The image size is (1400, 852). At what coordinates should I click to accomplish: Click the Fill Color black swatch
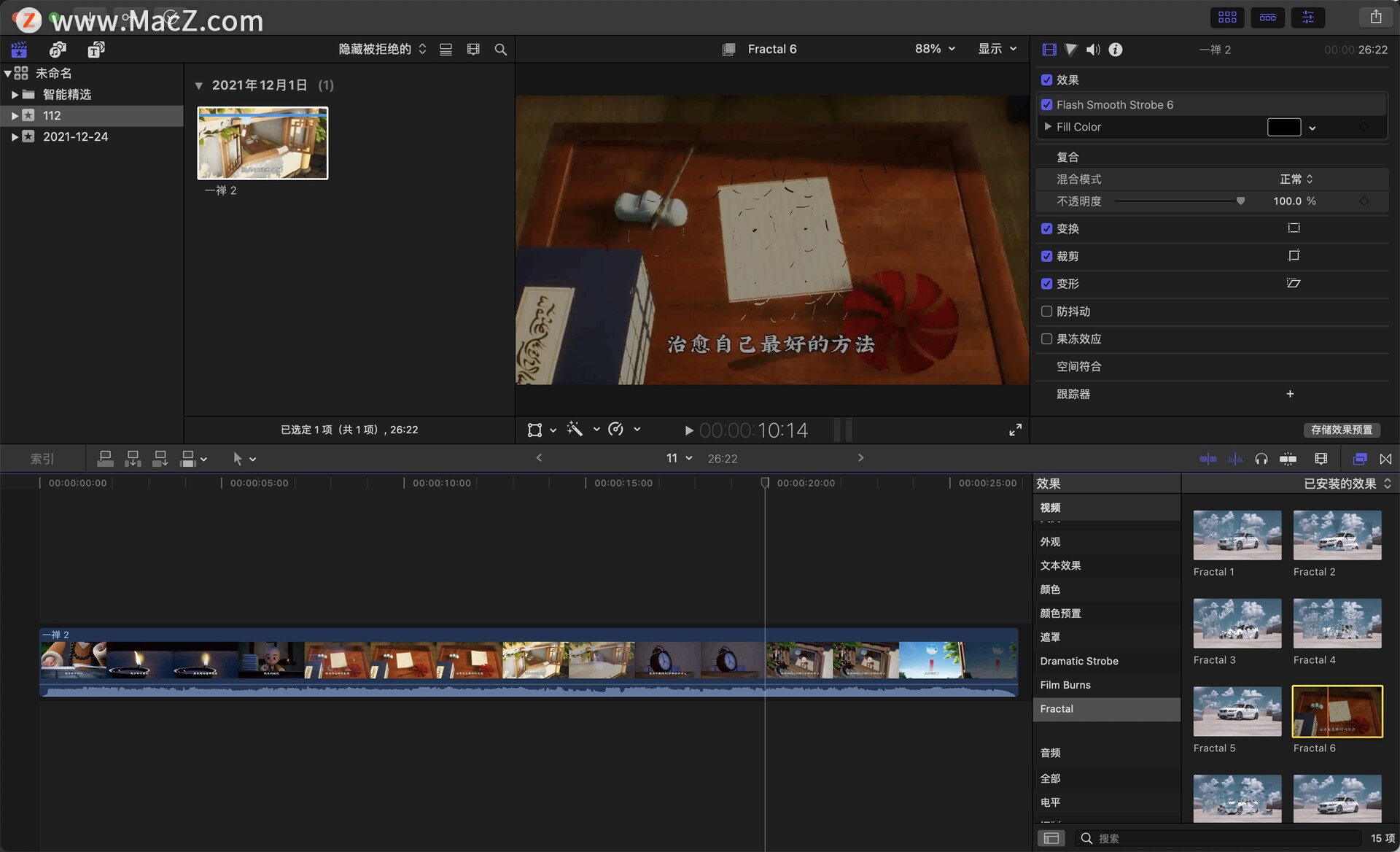(1283, 127)
